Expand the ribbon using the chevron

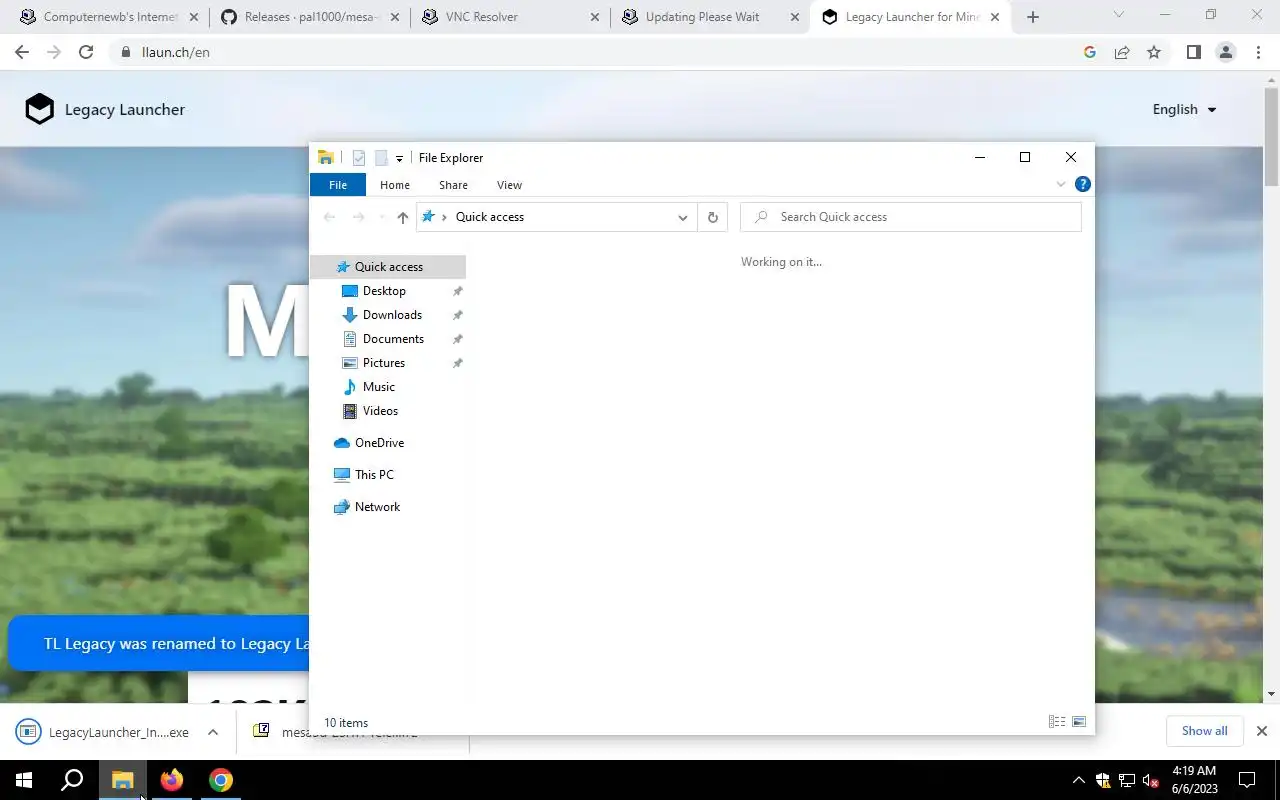coord(1061,184)
